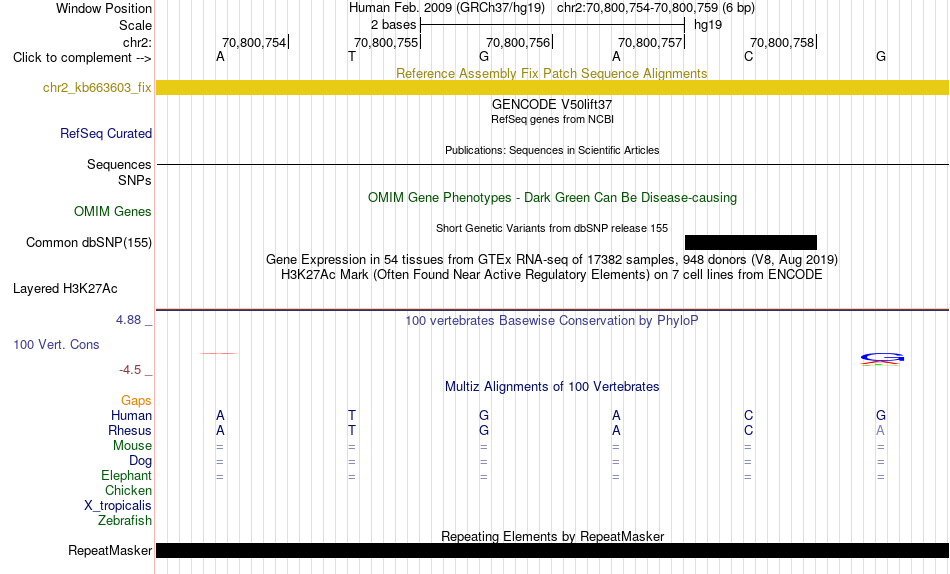This screenshot has width=950, height=574.
Task: Click the X_tropicalis species label
Action: pos(118,506)
